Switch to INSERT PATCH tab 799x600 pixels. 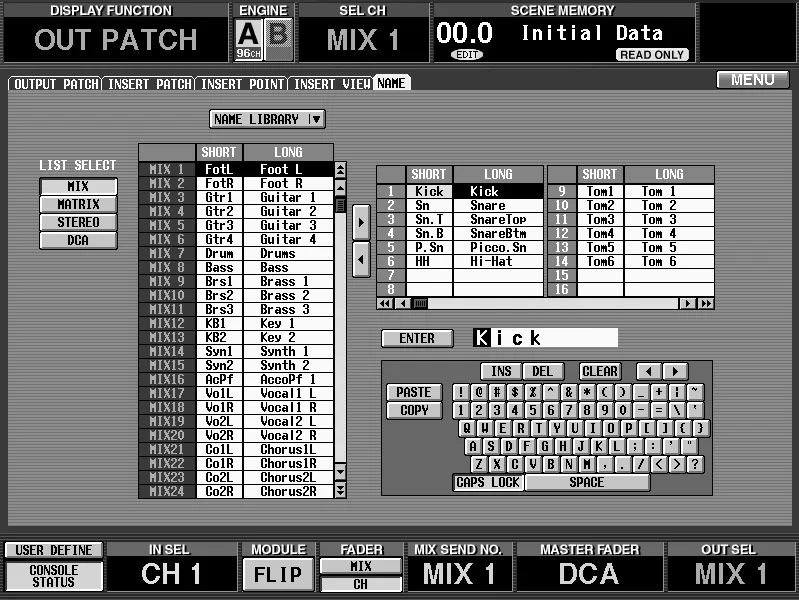pyautogui.click(x=149, y=84)
